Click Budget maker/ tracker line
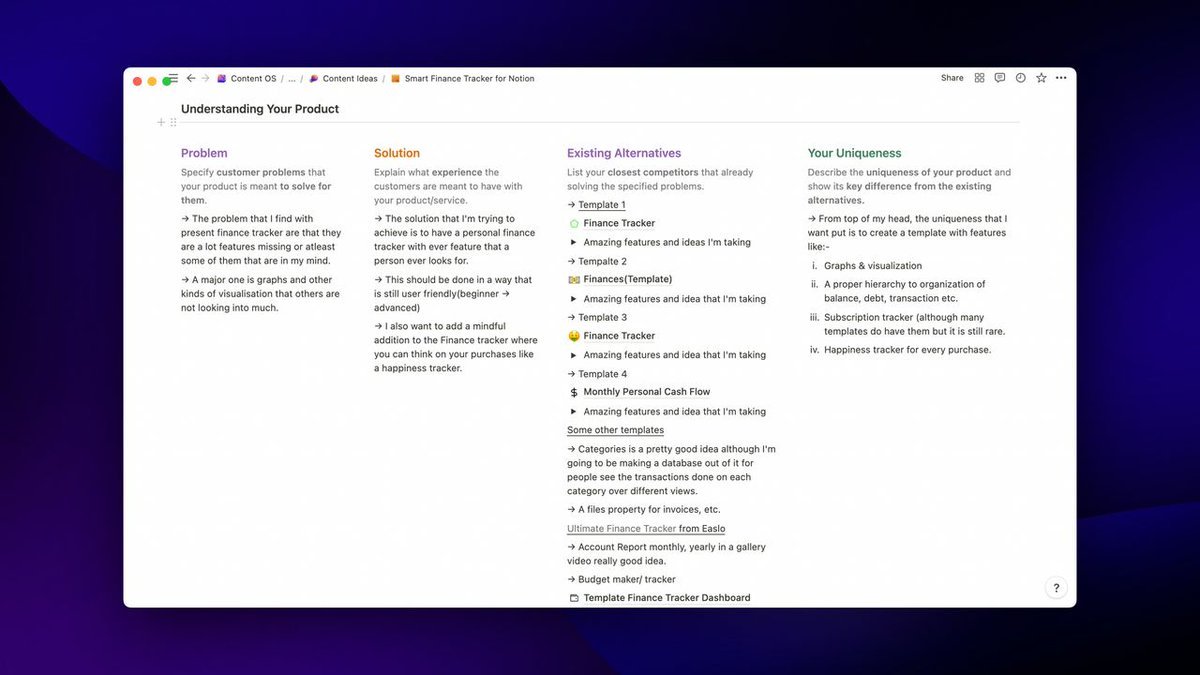 tap(621, 579)
